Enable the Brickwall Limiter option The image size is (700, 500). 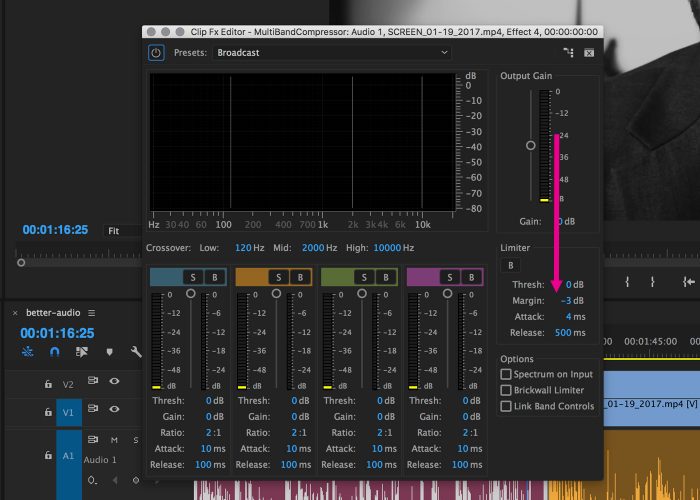tap(506, 390)
